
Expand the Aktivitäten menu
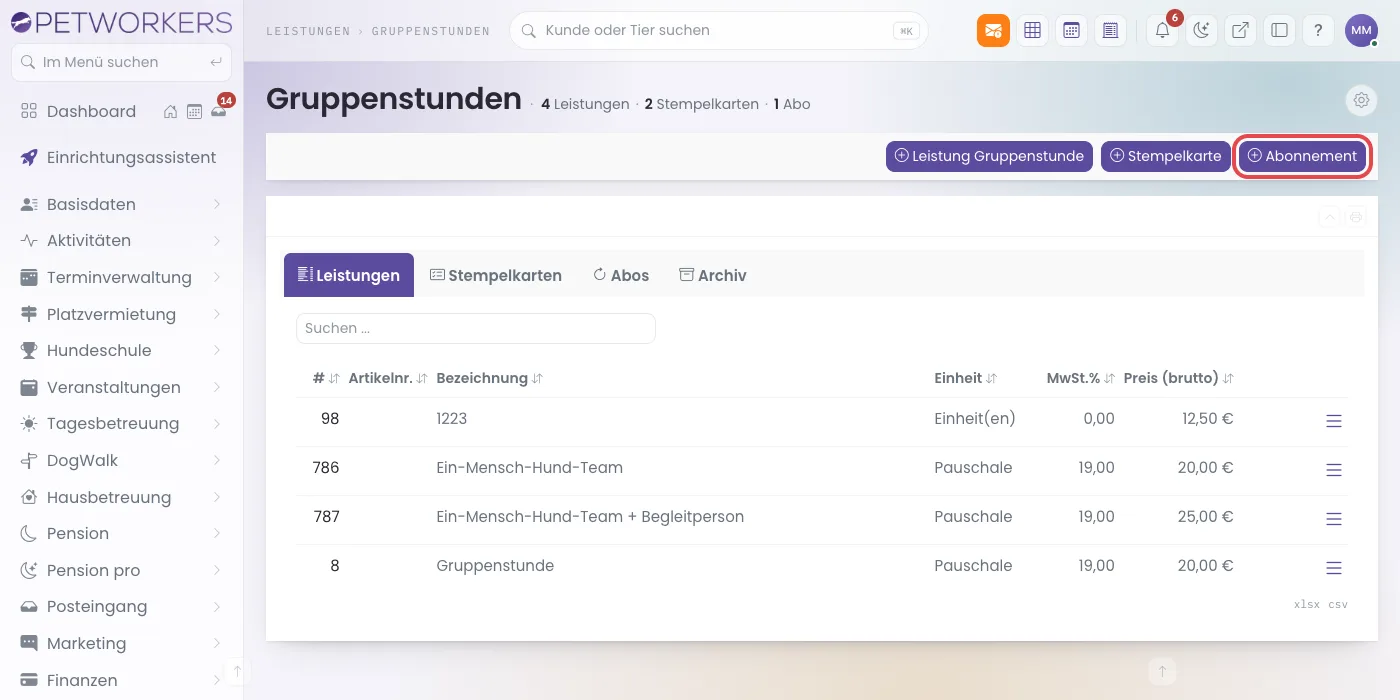[x=121, y=241]
